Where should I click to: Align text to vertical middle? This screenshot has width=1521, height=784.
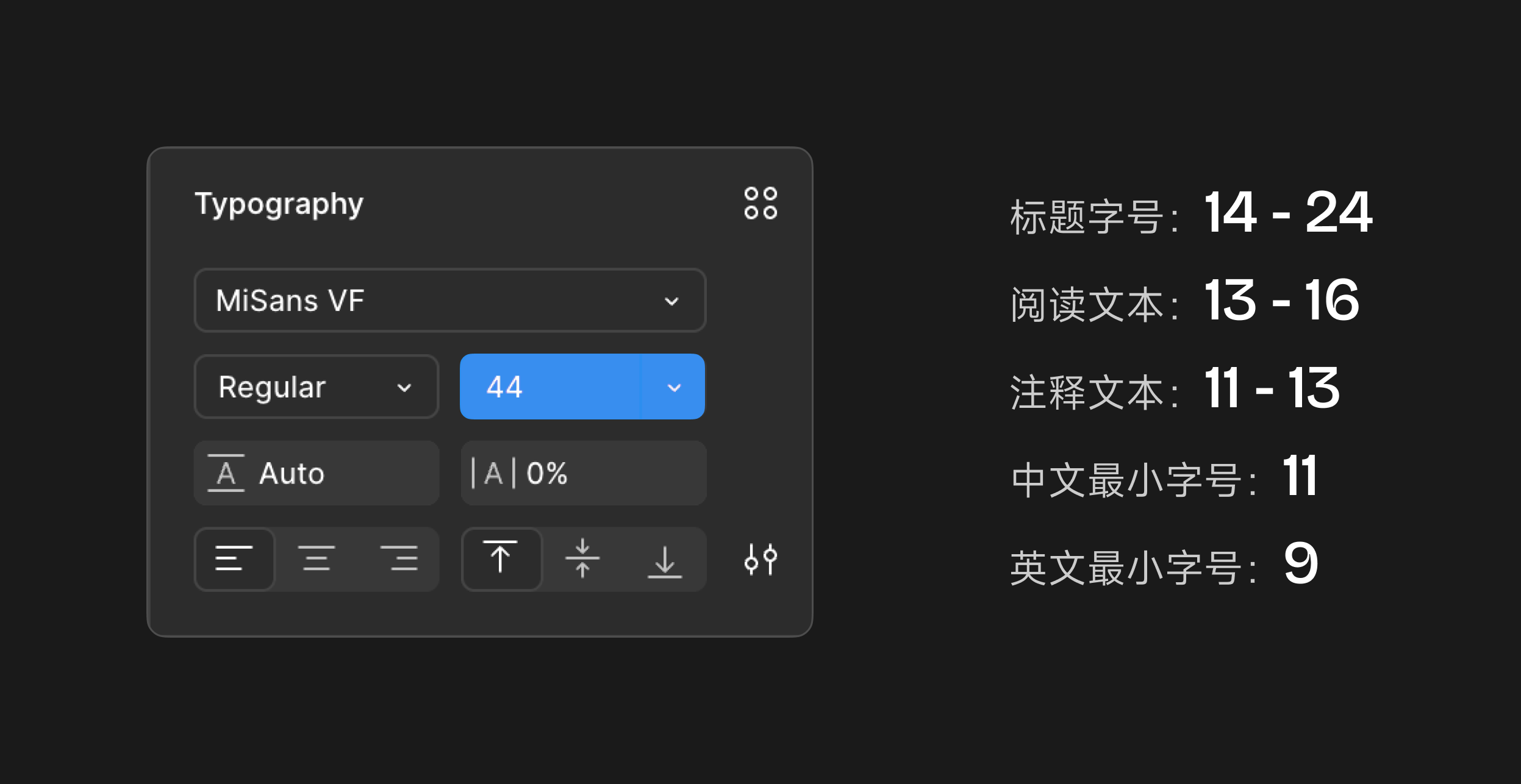point(582,558)
